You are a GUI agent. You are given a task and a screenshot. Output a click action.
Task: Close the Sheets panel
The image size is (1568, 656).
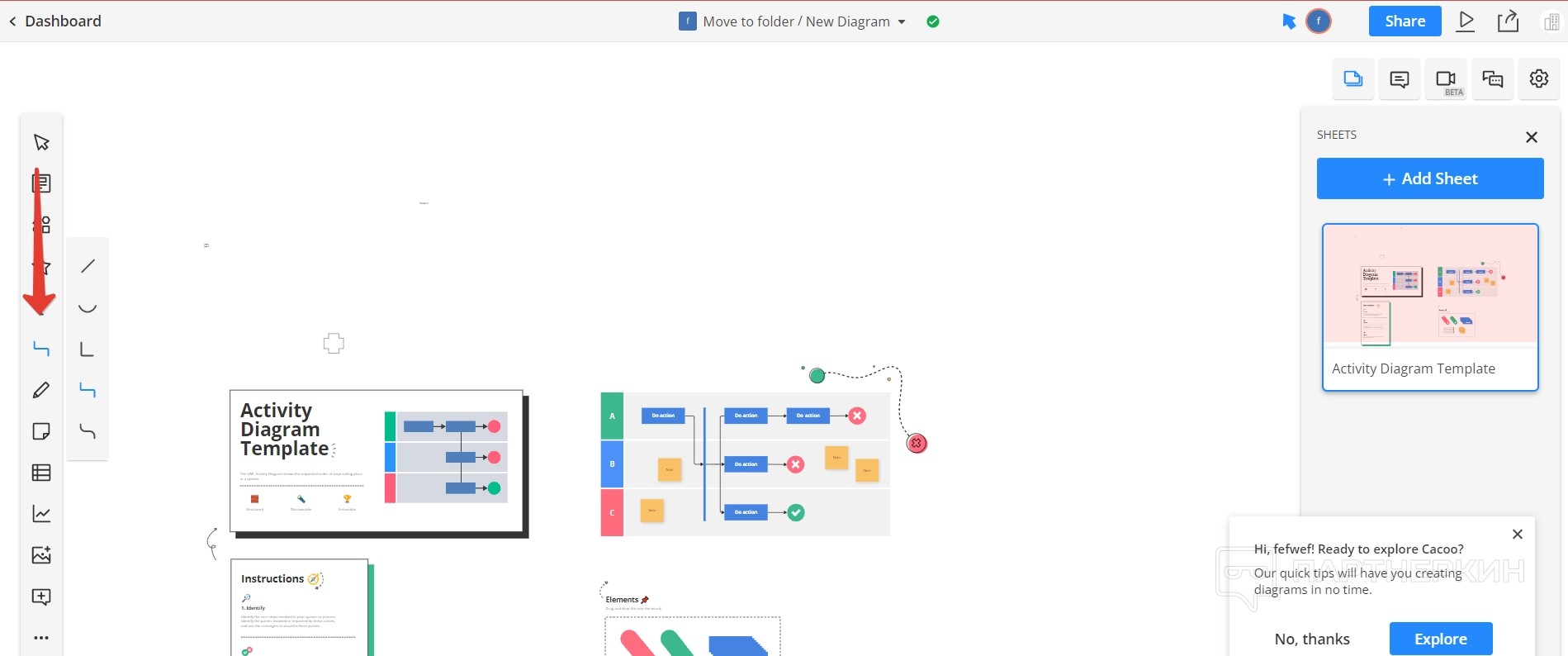(1532, 137)
